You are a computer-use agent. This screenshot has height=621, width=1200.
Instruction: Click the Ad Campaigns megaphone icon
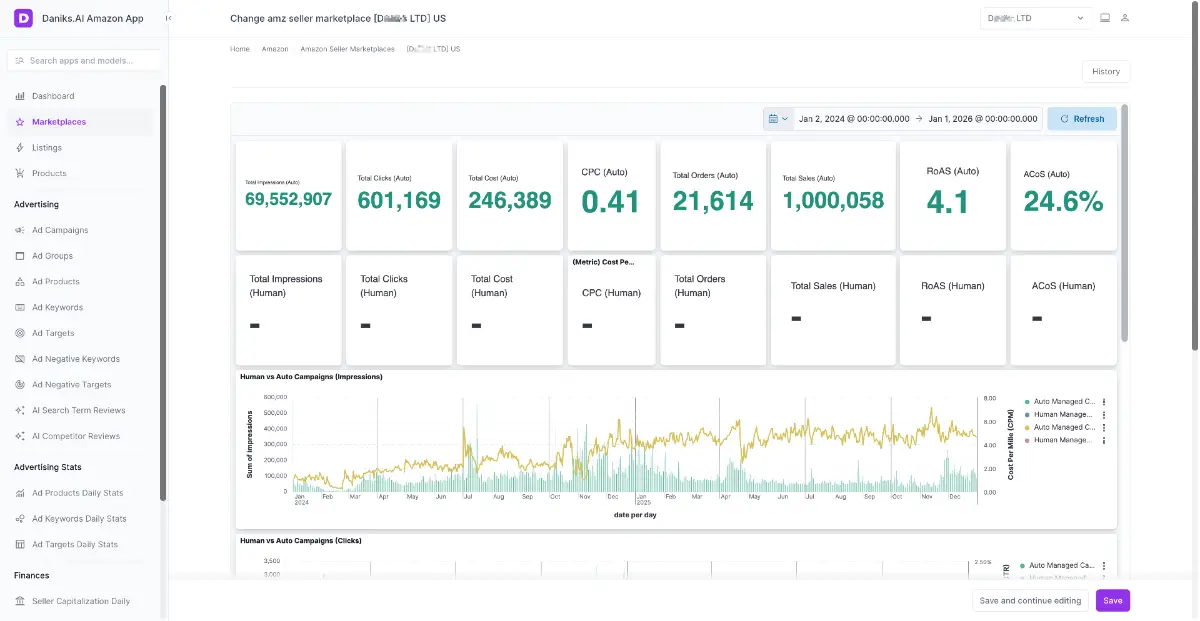pyautogui.click(x=20, y=230)
